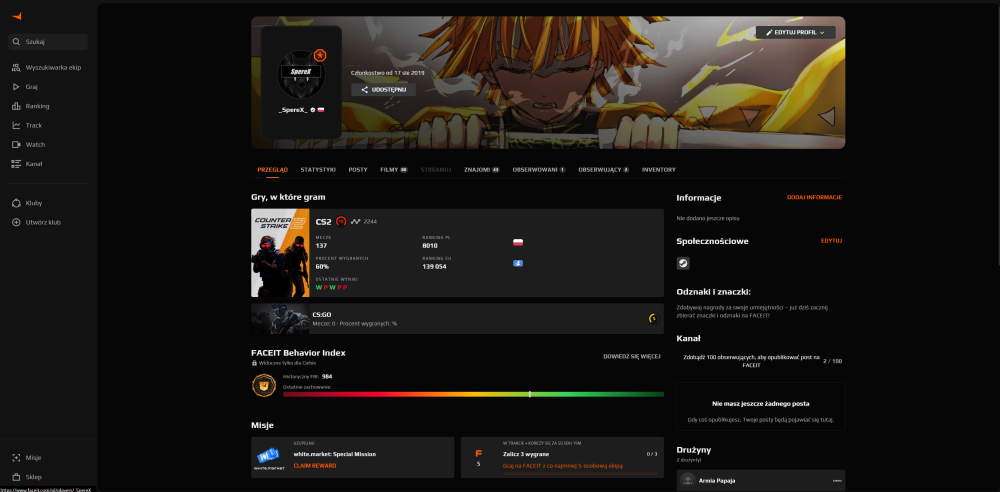Click the Kluby shield icon
1000x492 pixels.
pyautogui.click(x=17, y=203)
